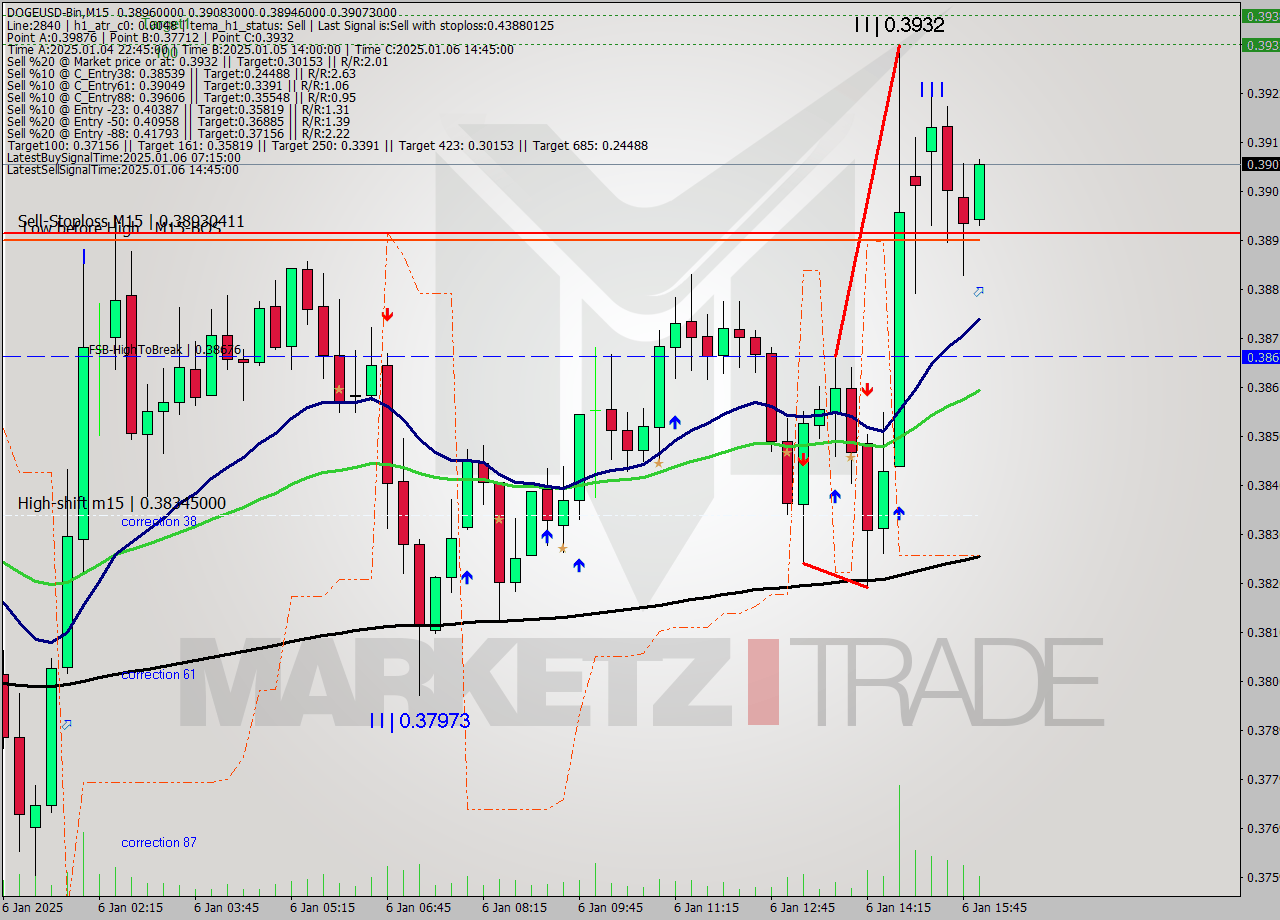This screenshot has height=920, width=1280.
Task: Select the 'C_Entry88: 0.39606' sell line
Action: tap(181, 97)
